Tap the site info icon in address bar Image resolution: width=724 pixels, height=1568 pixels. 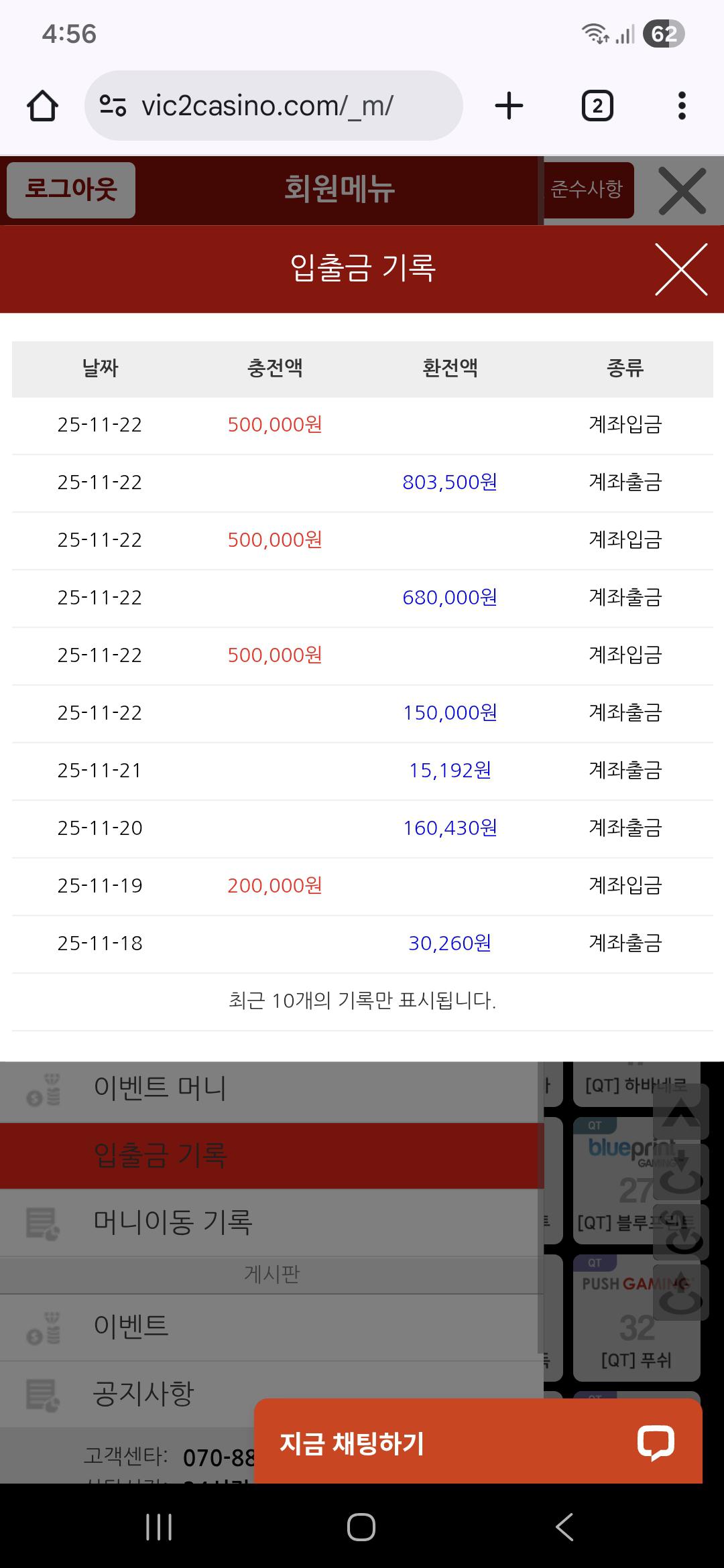tap(113, 106)
